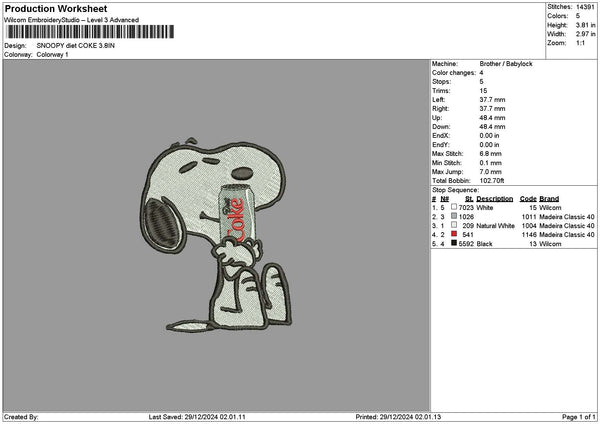
Task: Click the Max Jump value 7.0 mm
Action: click(x=491, y=172)
